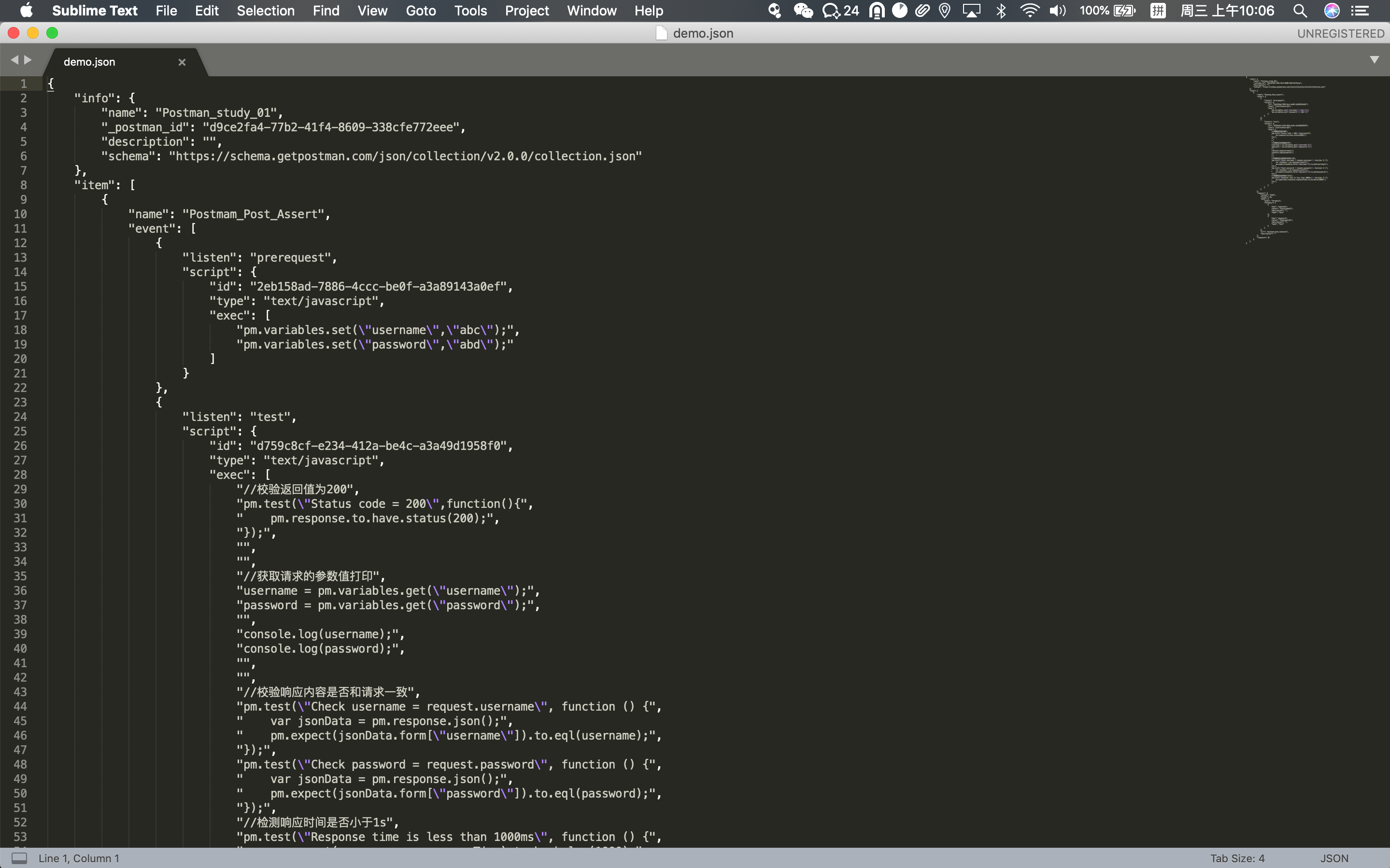Image resolution: width=1390 pixels, height=868 pixels.
Task: Open the Help menu
Action: [649, 10]
